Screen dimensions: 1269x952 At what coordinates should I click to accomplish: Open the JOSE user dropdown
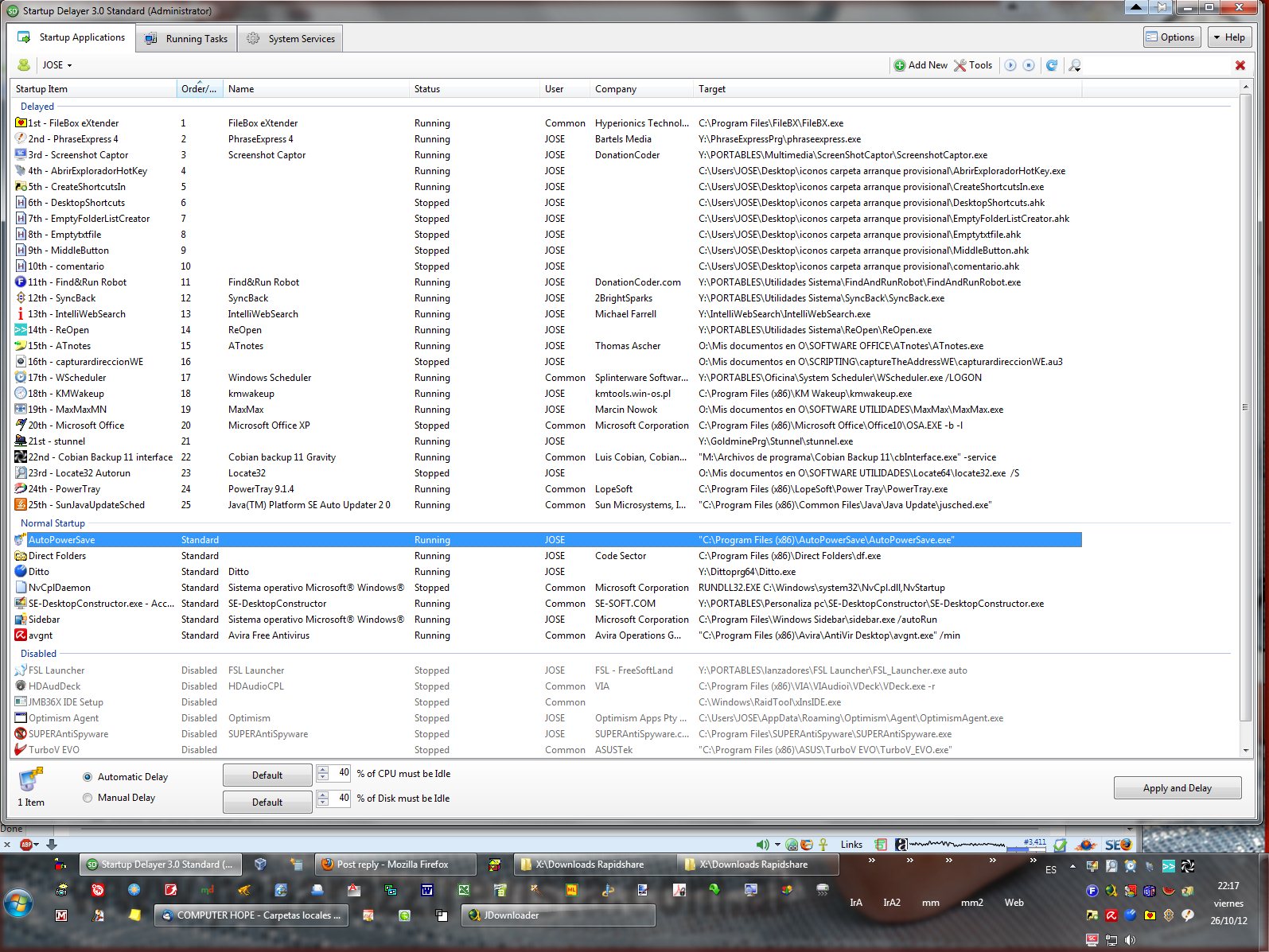(x=56, y=65)
